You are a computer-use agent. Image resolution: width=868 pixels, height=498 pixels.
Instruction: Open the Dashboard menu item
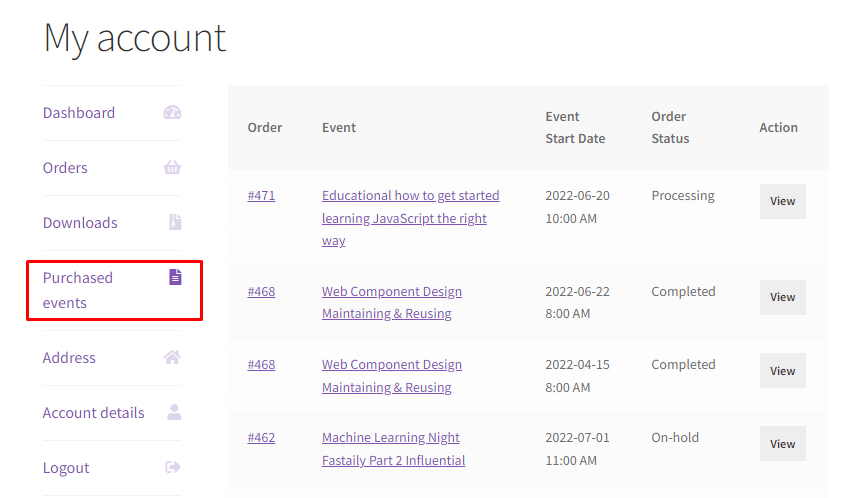(x=79, y=113)
